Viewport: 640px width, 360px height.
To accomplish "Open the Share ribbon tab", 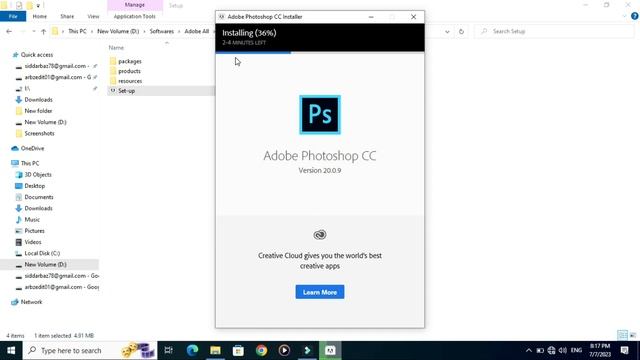I will point(67,16).
